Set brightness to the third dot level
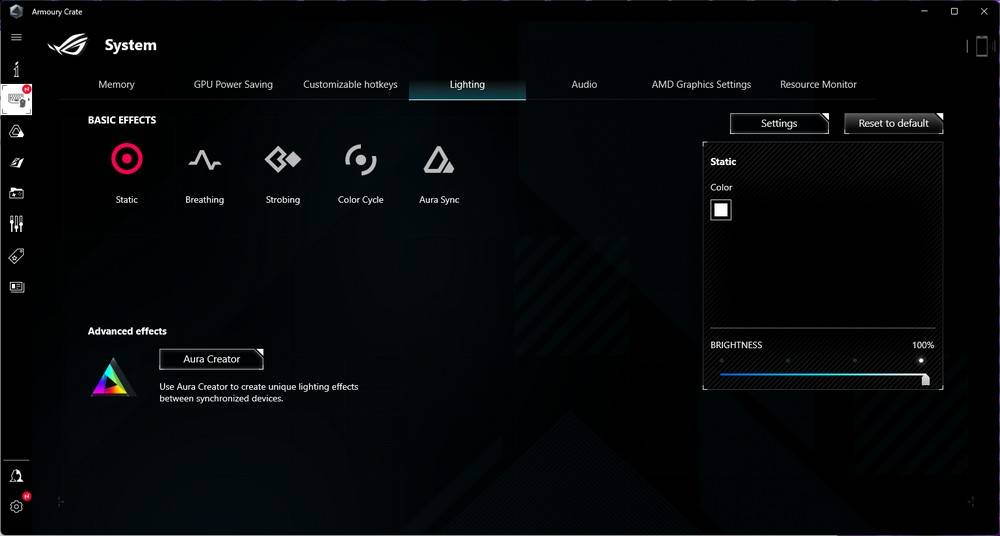This screenshot has width=1000, height=536. pyautogui.click(x=855, y=361)
